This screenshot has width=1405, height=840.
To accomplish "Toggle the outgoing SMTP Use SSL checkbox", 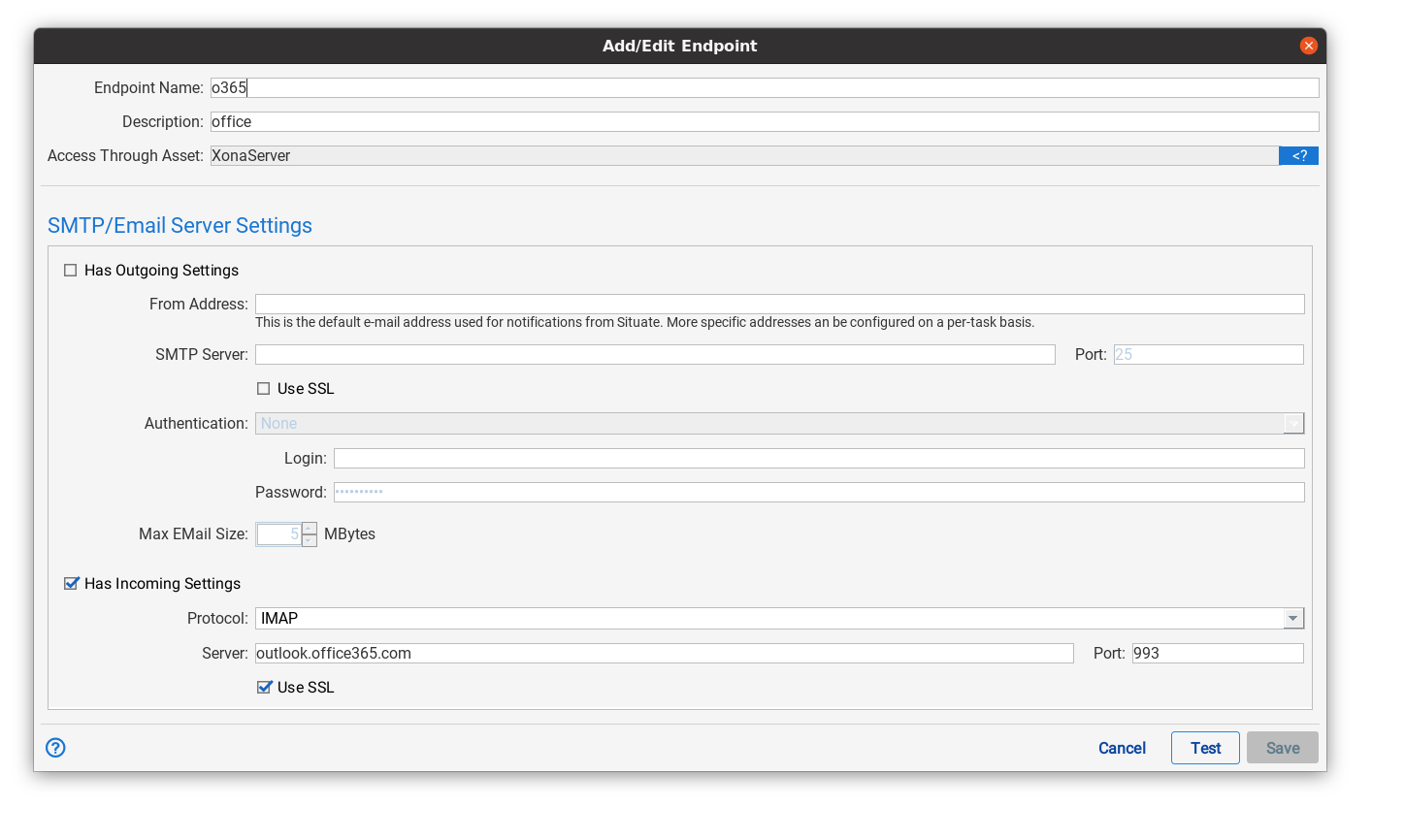I will (264, 389).
